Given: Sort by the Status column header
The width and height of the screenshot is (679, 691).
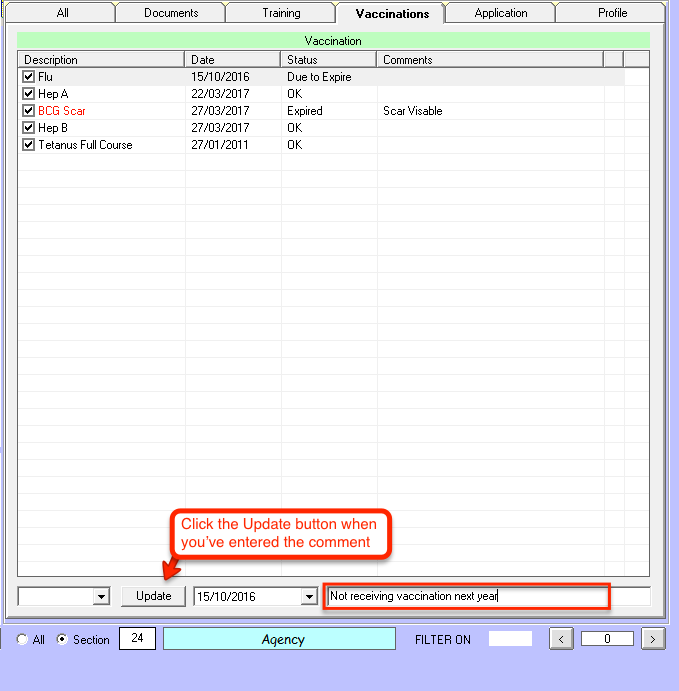Looking at the screenshot, I should point(328,60).
